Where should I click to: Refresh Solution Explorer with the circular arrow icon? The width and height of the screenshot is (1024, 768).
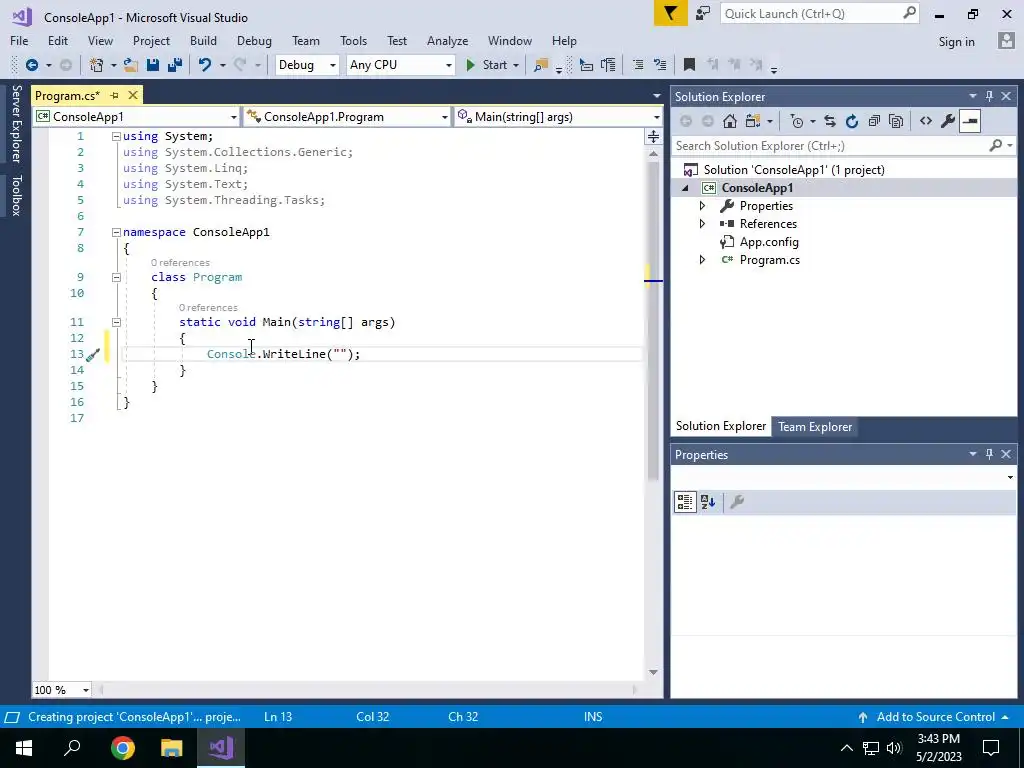pos(852,121)
